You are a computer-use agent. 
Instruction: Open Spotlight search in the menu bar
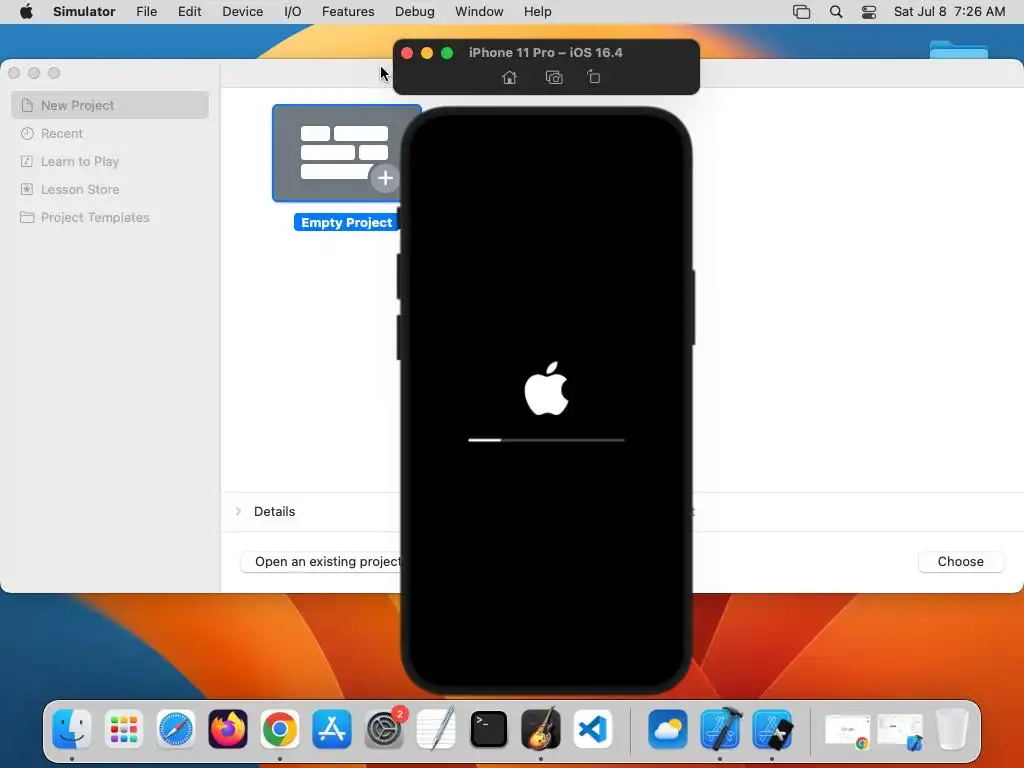click(x=836, y=12)
